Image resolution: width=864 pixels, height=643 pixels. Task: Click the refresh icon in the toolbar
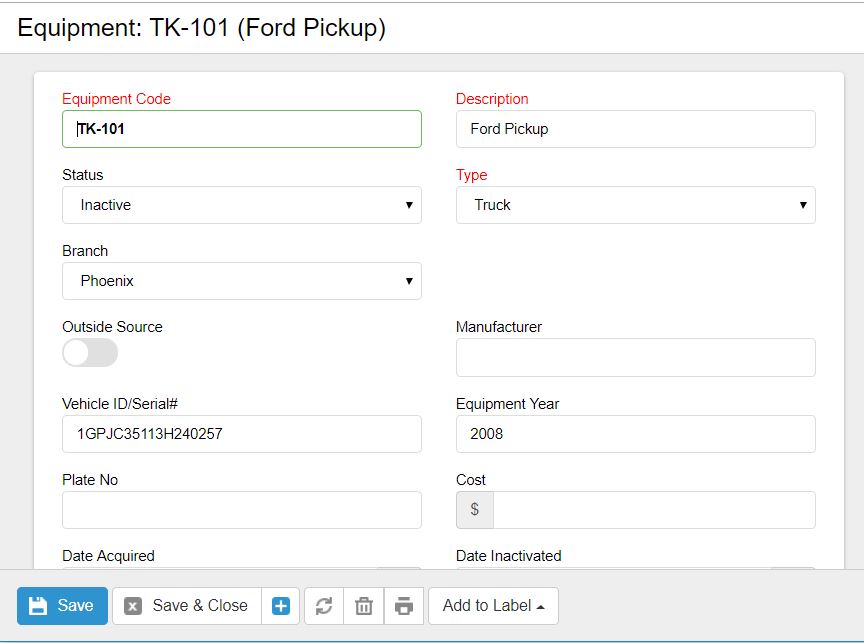click(x=323, y=605)
